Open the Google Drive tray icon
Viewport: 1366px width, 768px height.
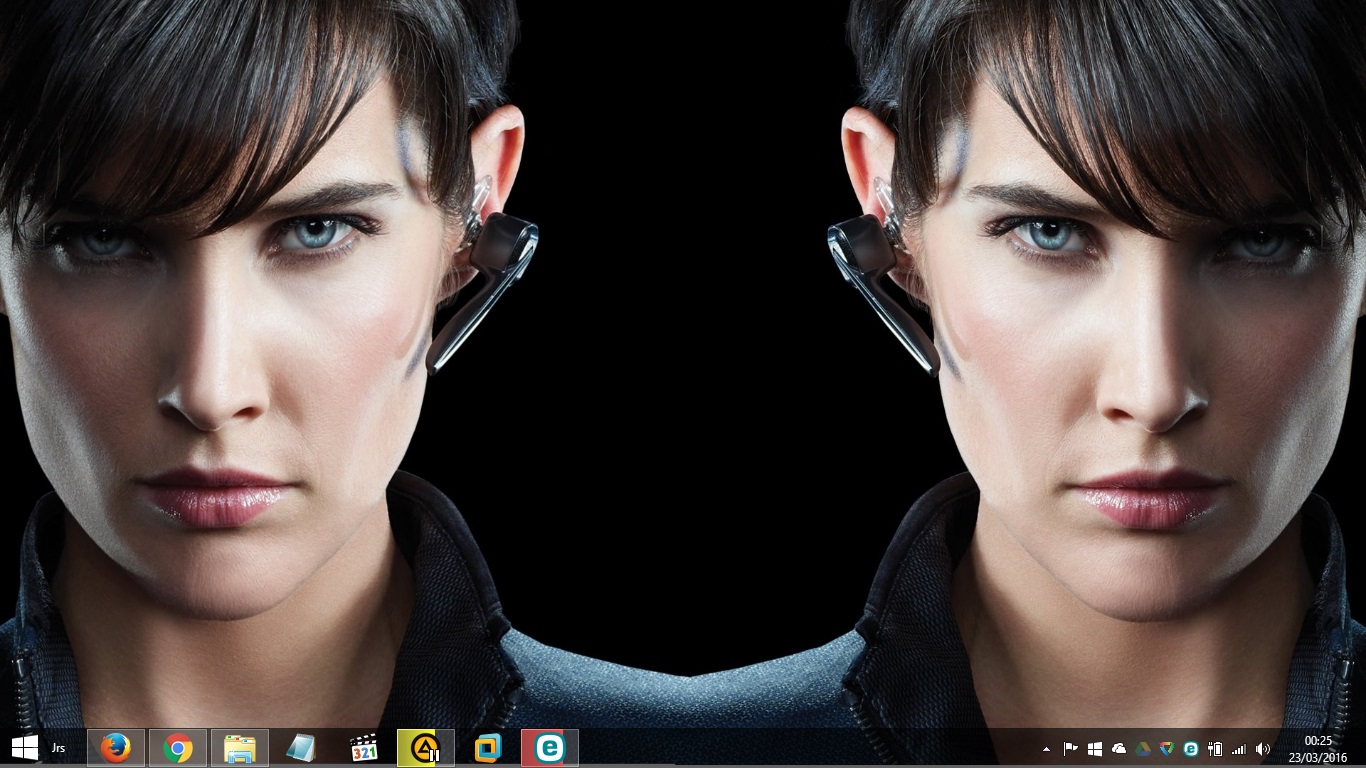[x=1143, y=748]
